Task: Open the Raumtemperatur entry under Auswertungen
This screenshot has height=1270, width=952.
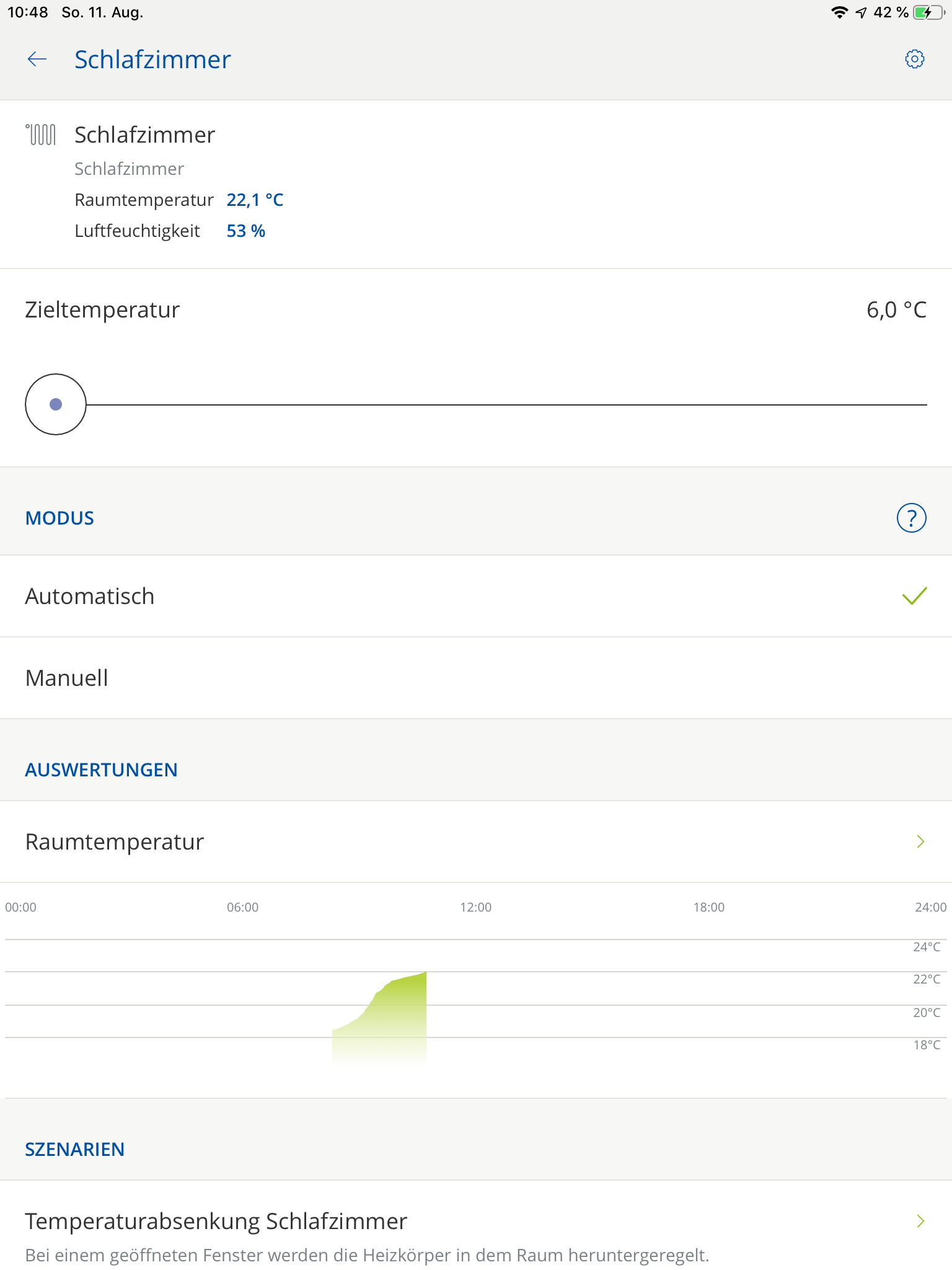Action: coord(115,841)
